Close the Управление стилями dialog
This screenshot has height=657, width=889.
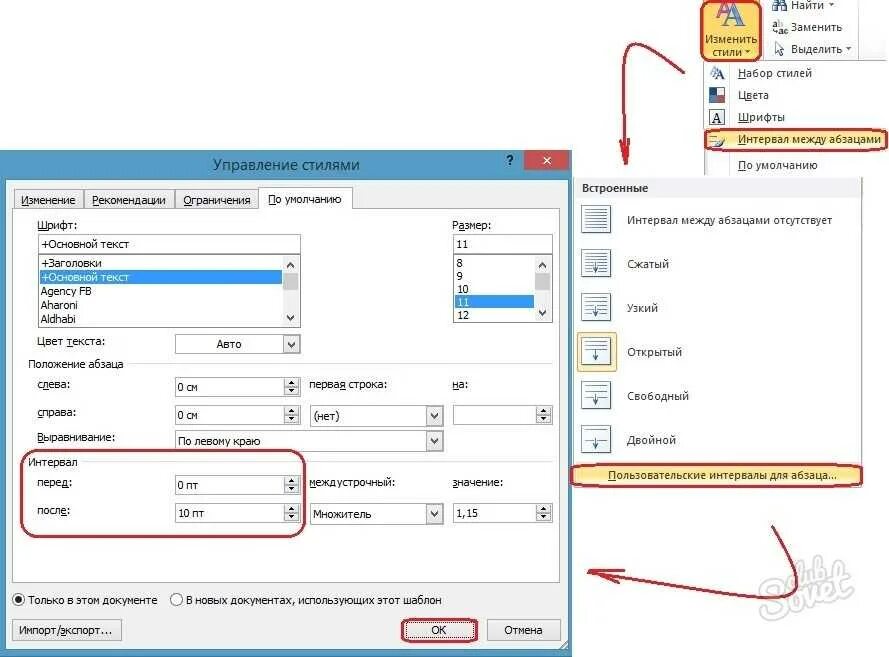click(547, 160)
